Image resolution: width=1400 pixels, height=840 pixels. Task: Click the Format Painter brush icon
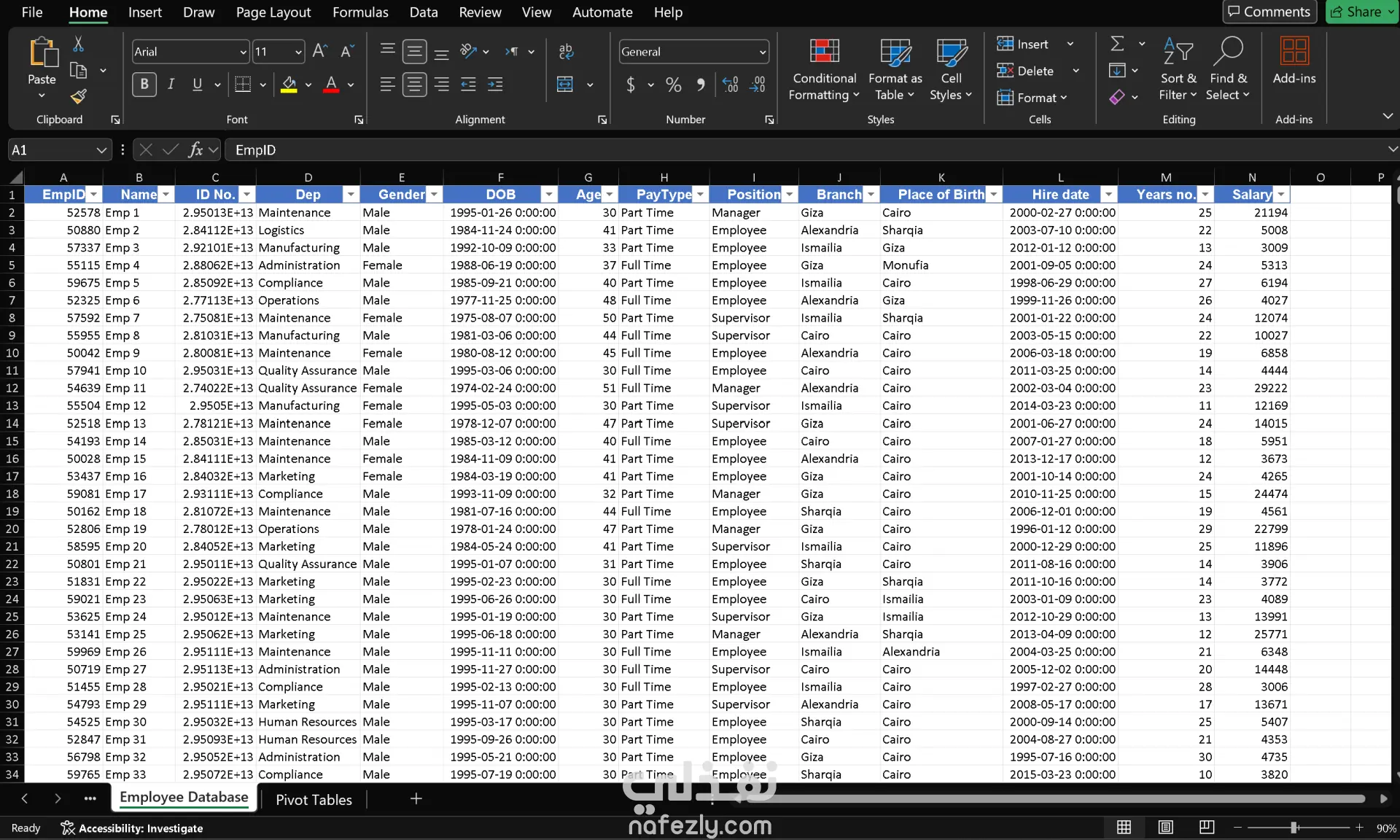click(x=78, y=96)
